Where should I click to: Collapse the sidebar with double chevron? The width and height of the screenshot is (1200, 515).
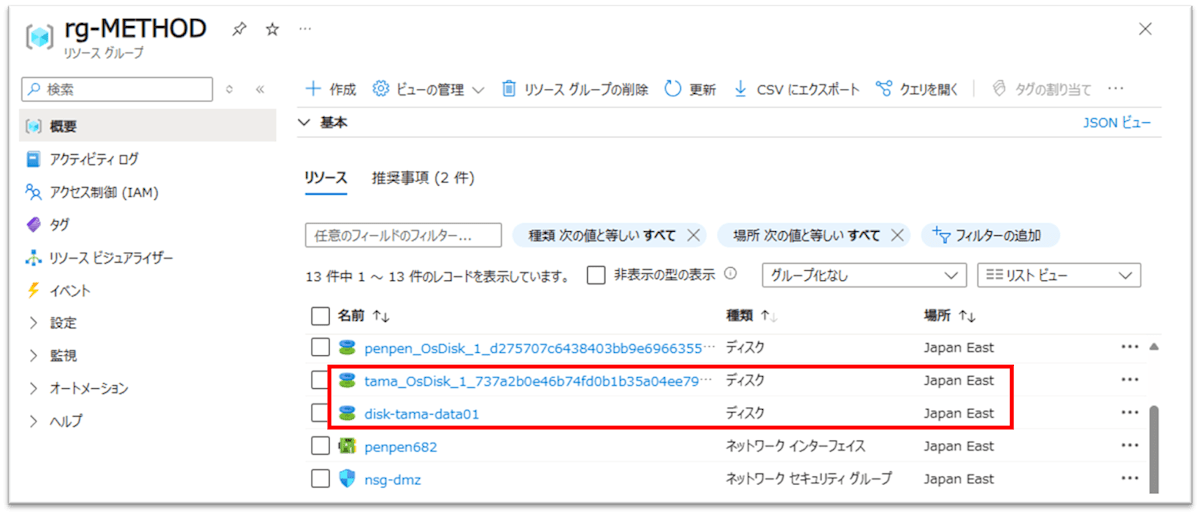pos(260,89)
